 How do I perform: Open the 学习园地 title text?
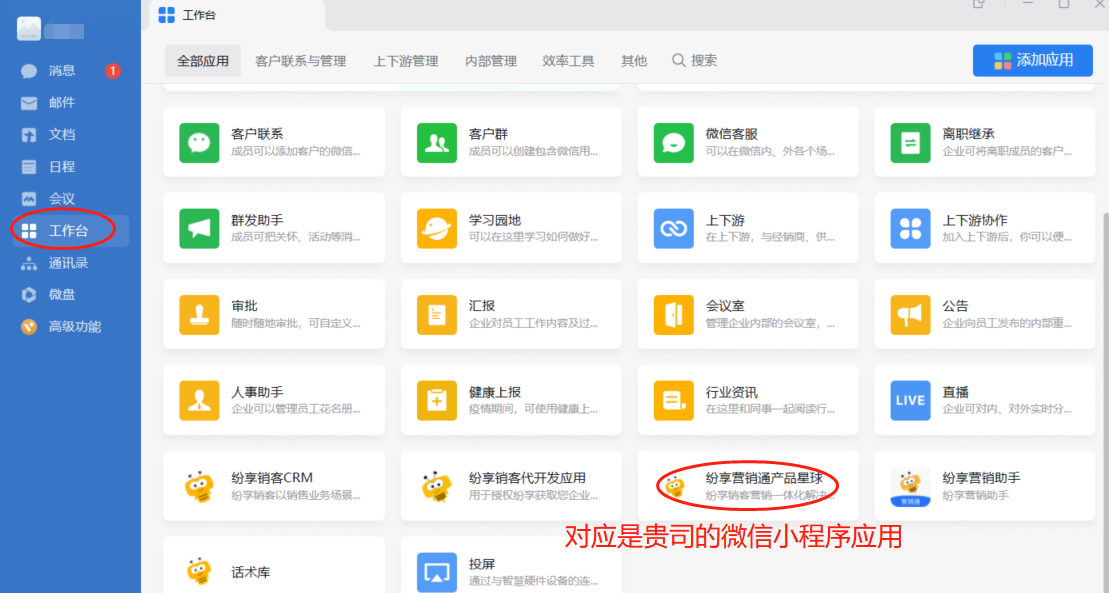tap(495, 220)
